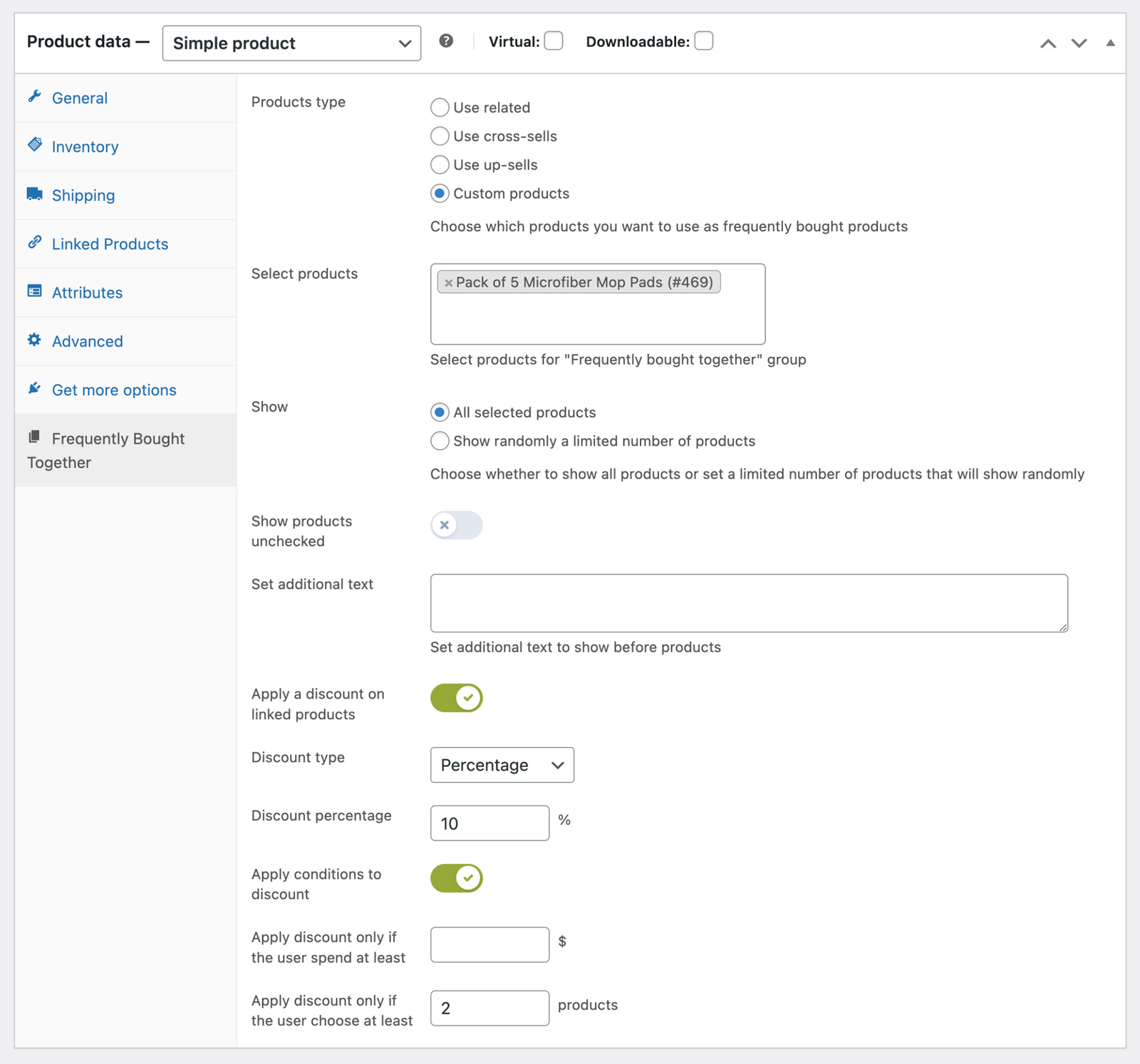Toggle Show products unchecked switch
This screenshot has width=1140, height=1064.
[456, 526]
